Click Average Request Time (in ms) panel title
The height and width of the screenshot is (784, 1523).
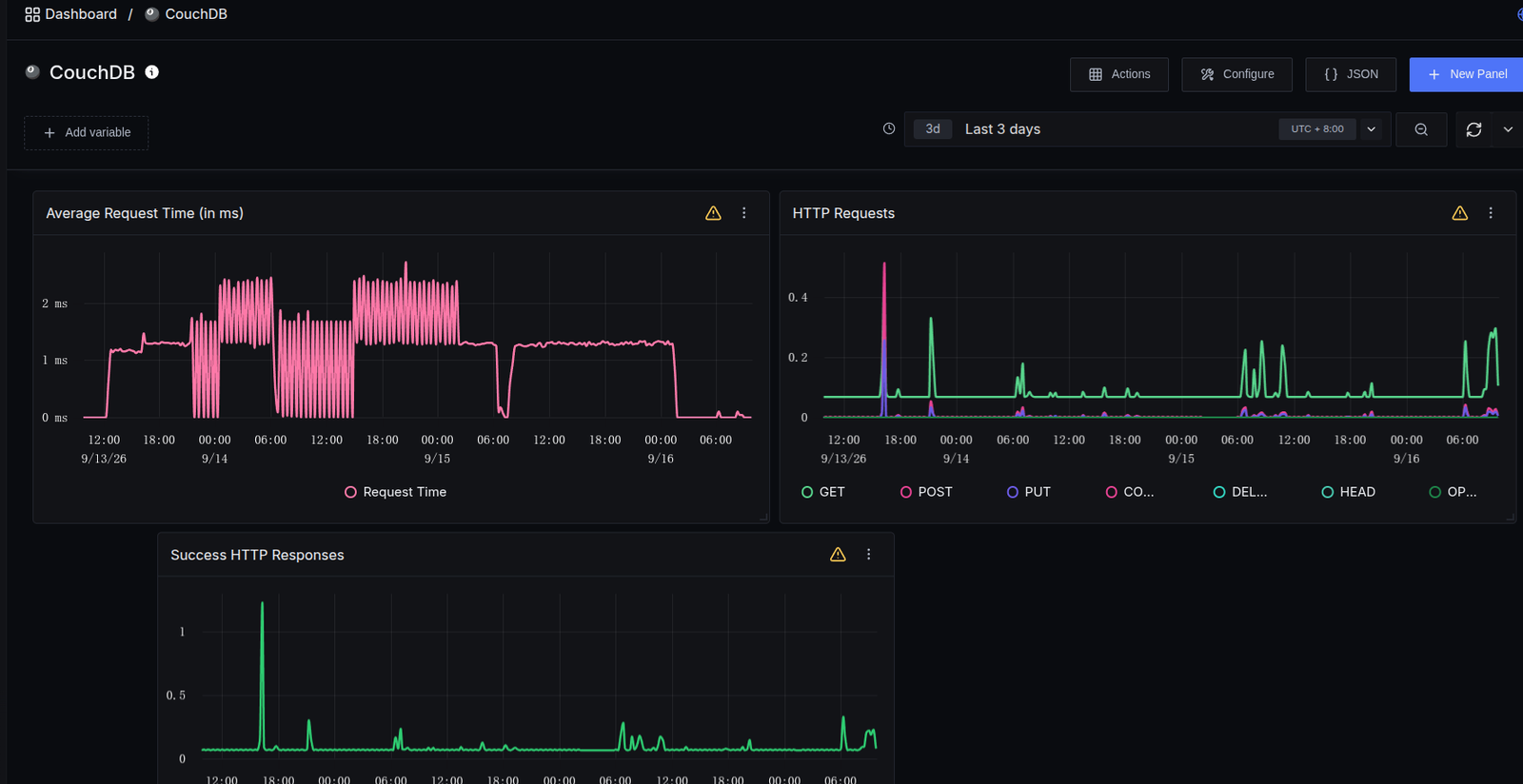point(145,213)
